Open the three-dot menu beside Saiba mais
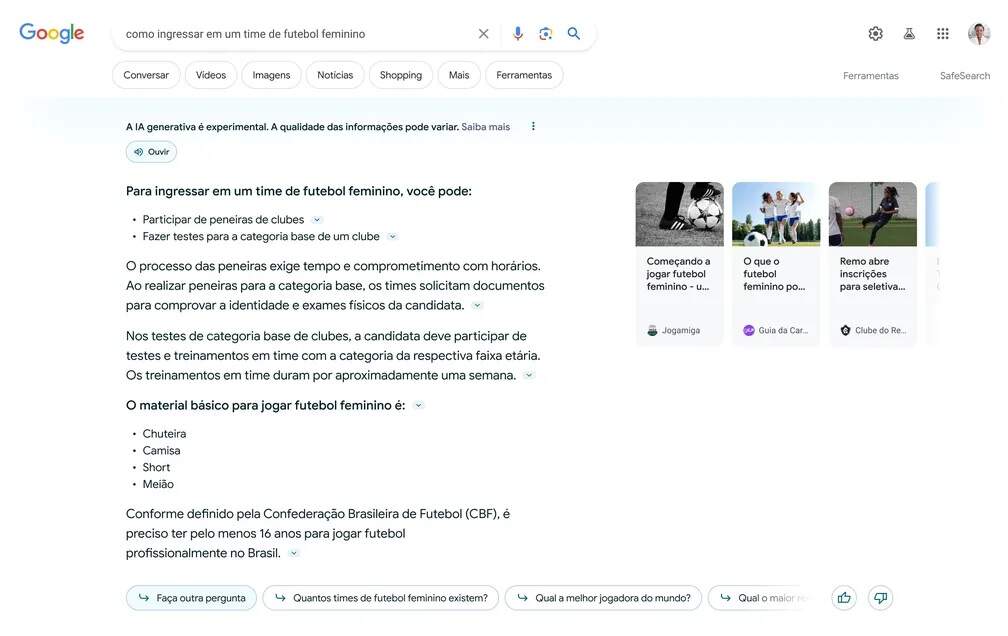 (x=533, y=126)
